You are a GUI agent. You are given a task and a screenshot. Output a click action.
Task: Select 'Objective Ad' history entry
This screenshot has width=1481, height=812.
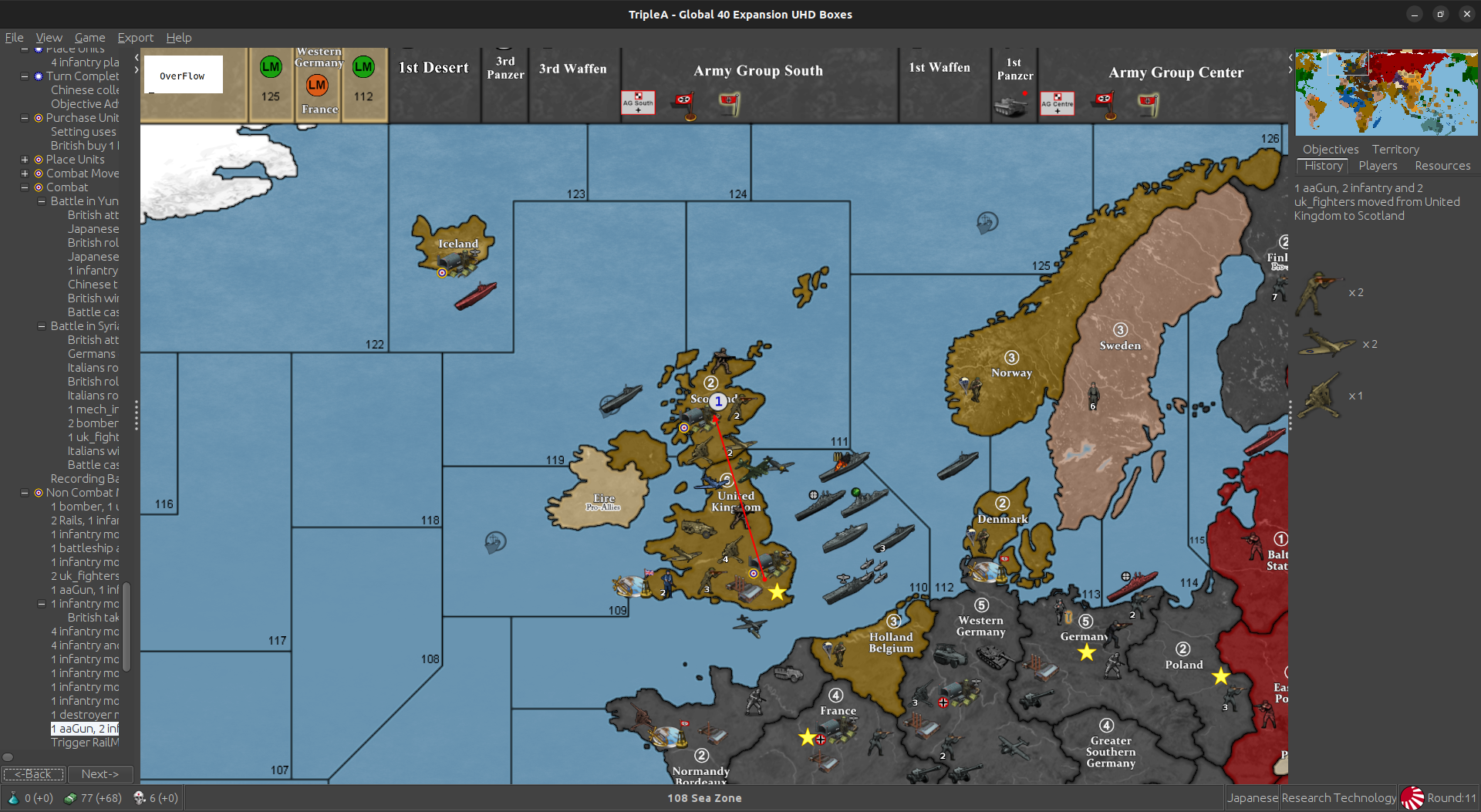pyautogui.click(x=85, y=104)
